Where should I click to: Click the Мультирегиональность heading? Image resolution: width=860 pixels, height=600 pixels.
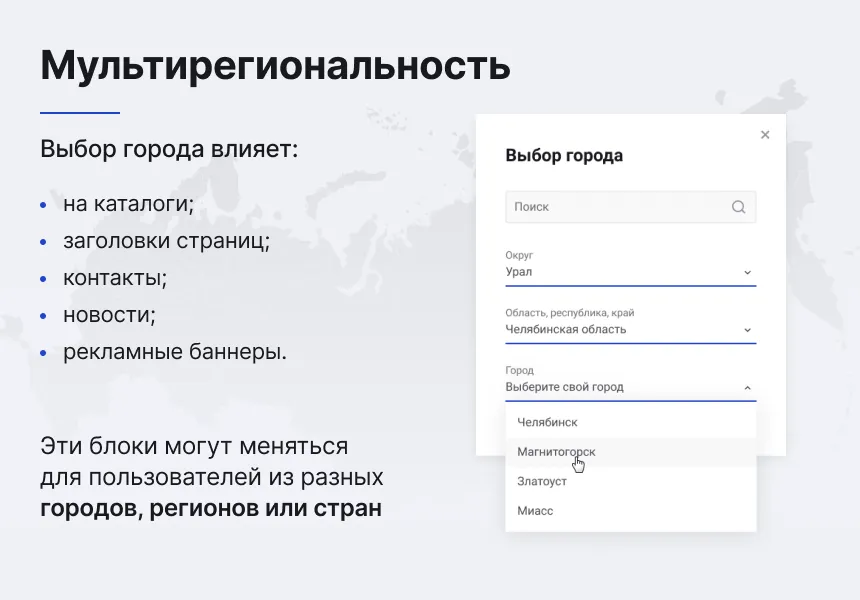[274, 66]
